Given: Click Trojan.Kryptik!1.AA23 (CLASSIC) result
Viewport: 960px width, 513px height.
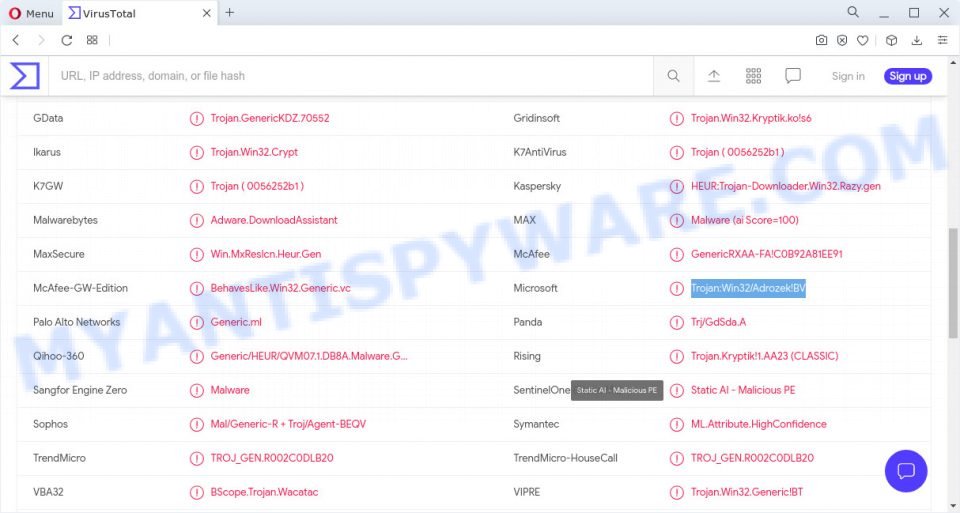Looking at the screenshot, I should (765, 356).
